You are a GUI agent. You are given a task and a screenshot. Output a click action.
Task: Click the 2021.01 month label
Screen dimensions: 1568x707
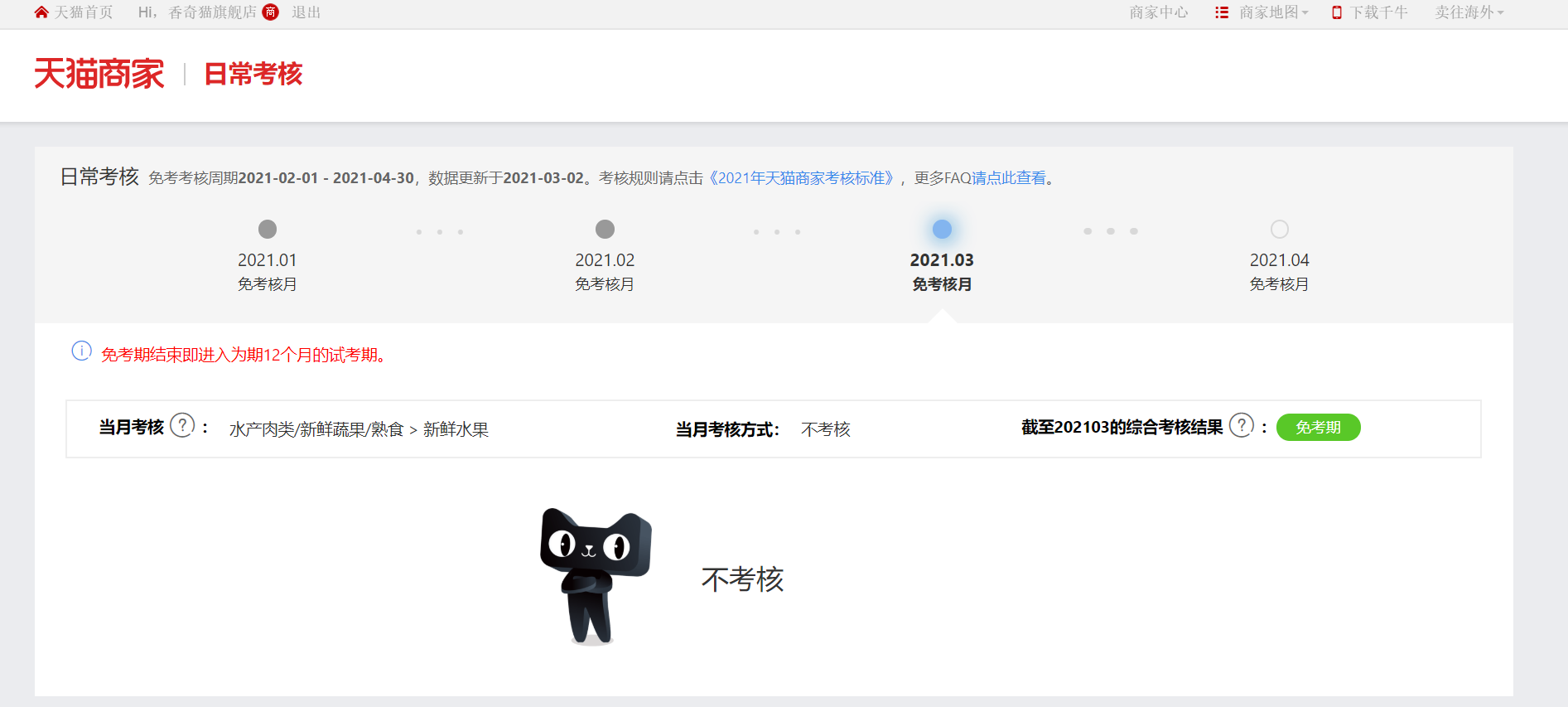pyautogui.click(x=267, y=260)
